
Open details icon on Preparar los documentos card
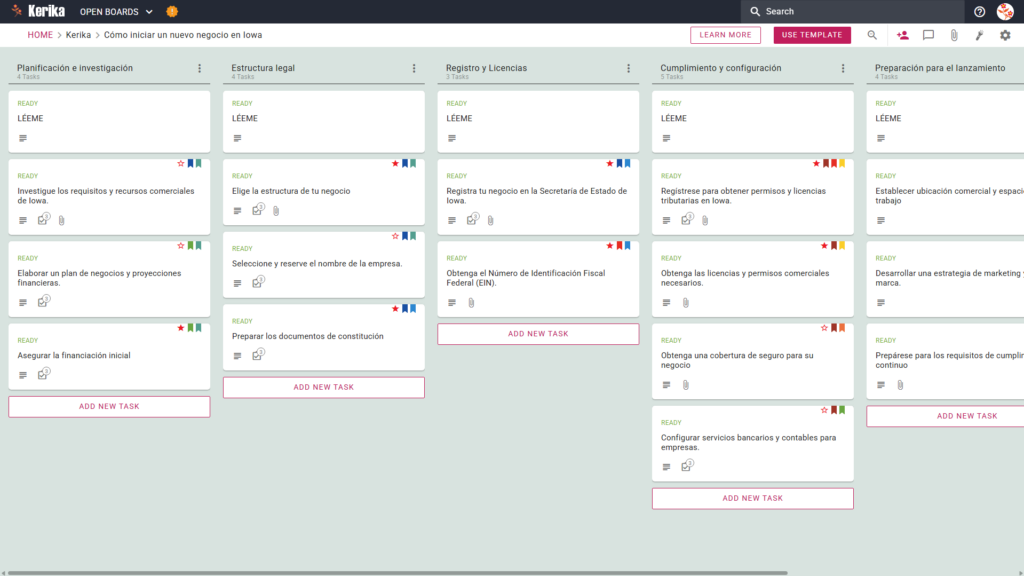pyautogui.click(x=237, y=356)
